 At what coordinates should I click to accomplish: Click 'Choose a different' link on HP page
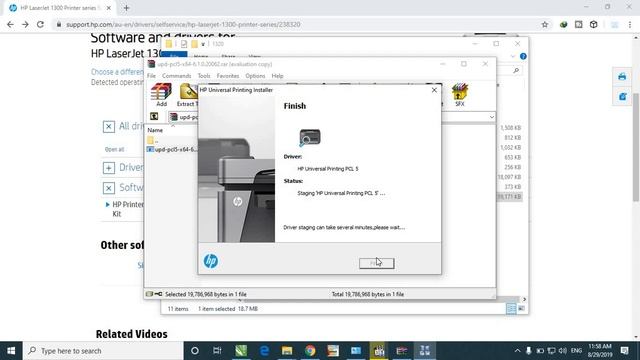point(117,72)
